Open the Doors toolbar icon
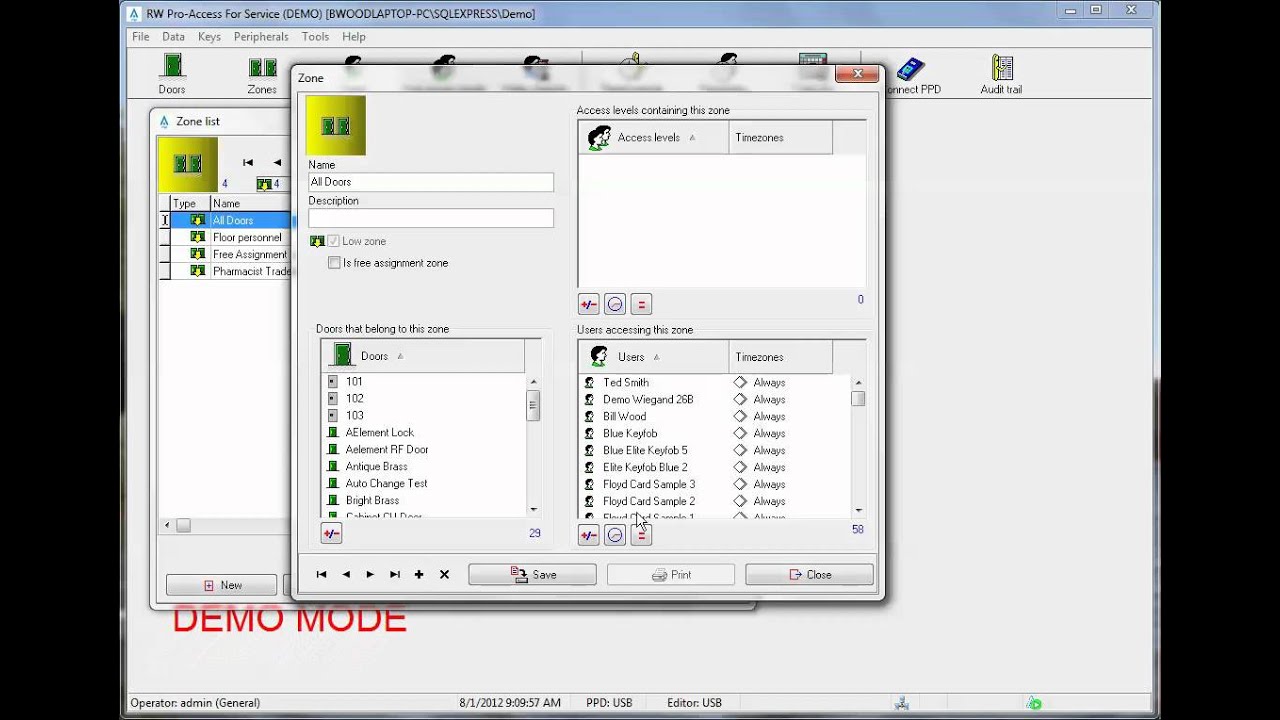This screenshot has width=1280, height=720. [x=172, y=74]
